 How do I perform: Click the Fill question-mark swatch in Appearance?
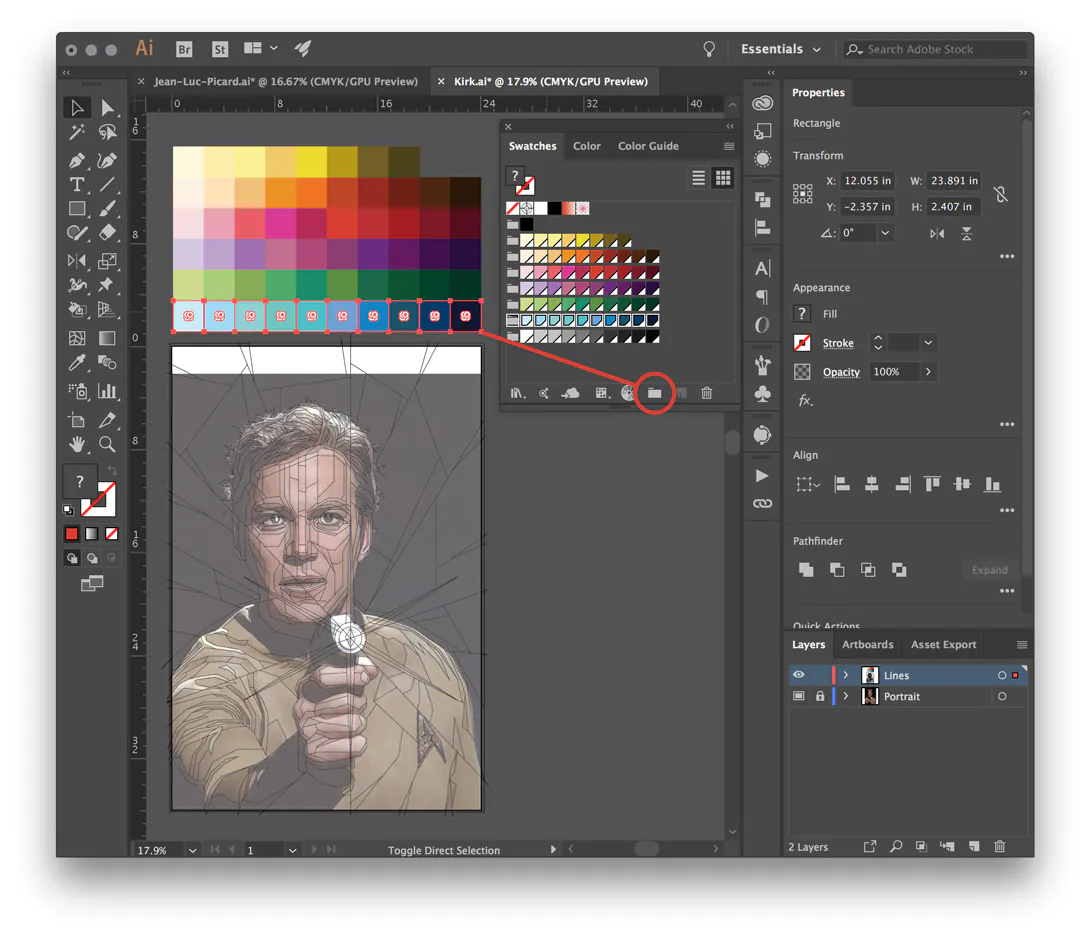click(802, 313)
